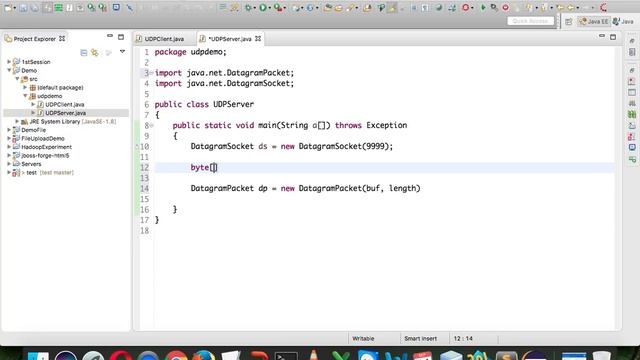Open the Project Explorer view menu
Image resolution: width=640 pixels, height=360 pixels.
click(x=122, y=52)
